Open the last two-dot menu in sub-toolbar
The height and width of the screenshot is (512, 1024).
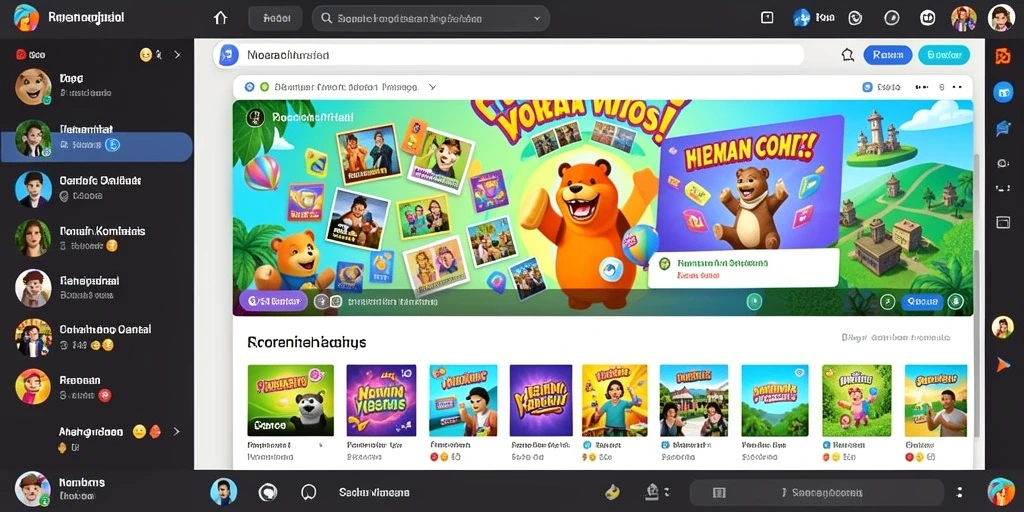click(957, 86)
